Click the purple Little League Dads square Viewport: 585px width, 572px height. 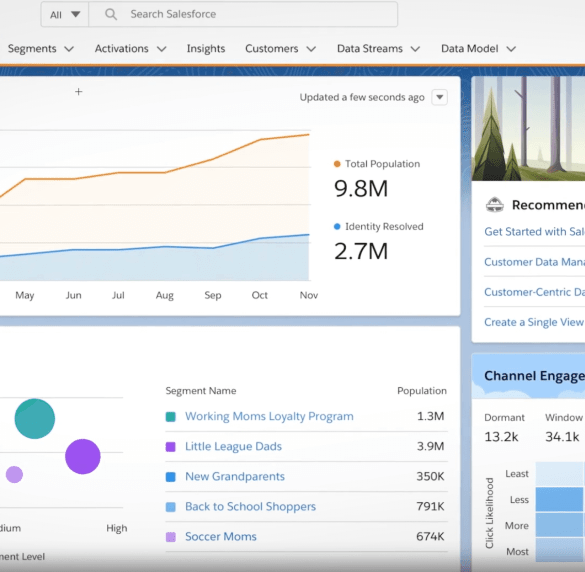coord(171,447)
